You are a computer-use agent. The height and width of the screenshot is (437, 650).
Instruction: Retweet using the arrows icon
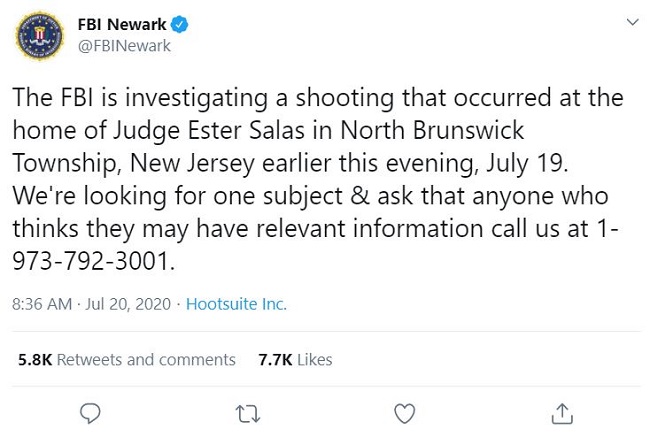247,414
